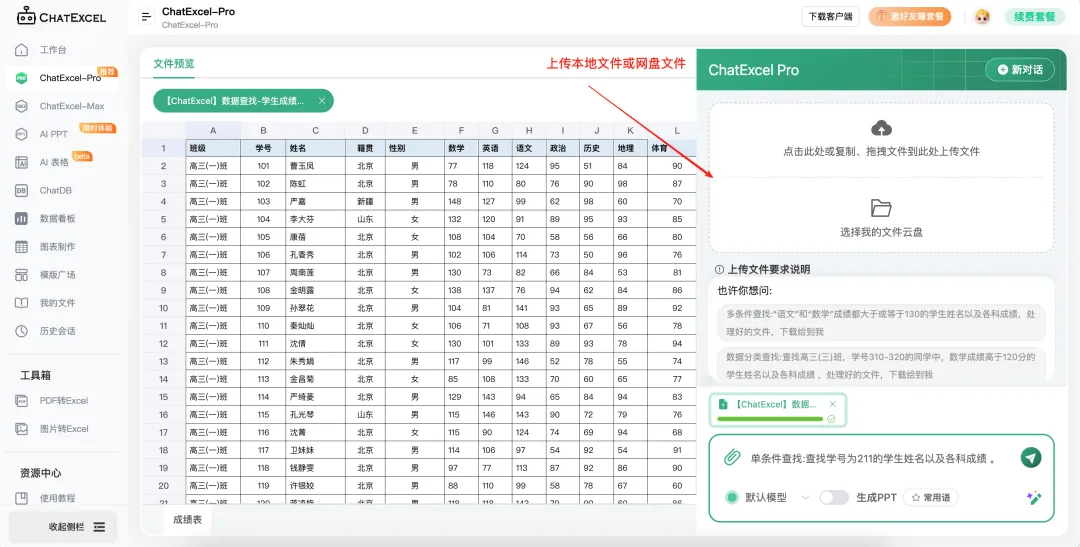This screenshot has height=547, width=1080.
Task: Click the 数学 header cell
Action: pos(461,148)
